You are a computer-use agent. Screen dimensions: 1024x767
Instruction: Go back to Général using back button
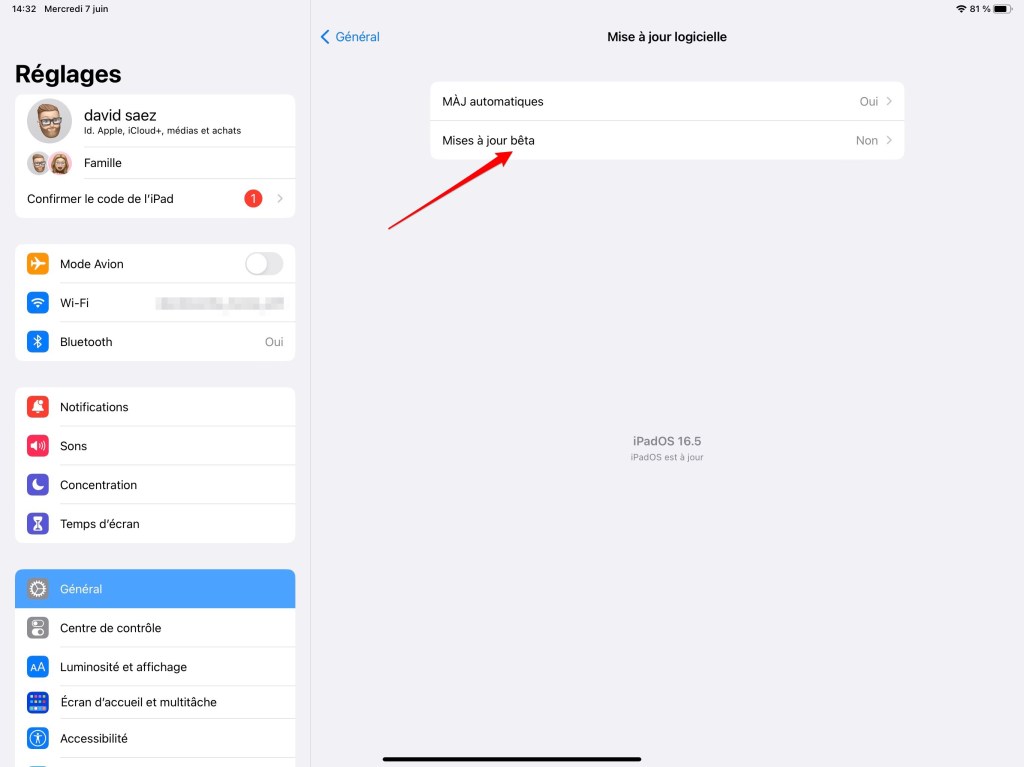point(350,37)
